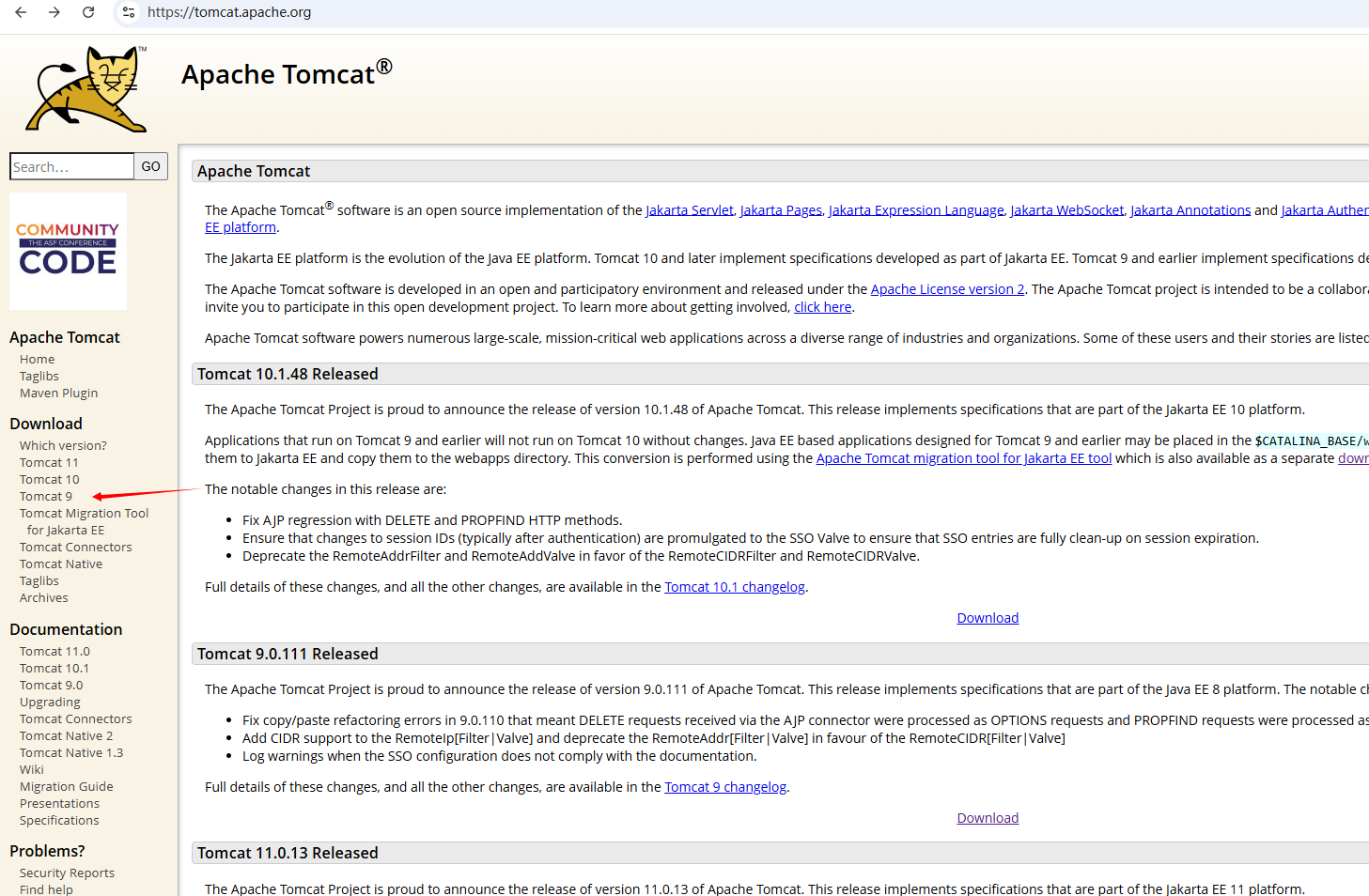Follow the EE platform link

click(x=241, y=227)
